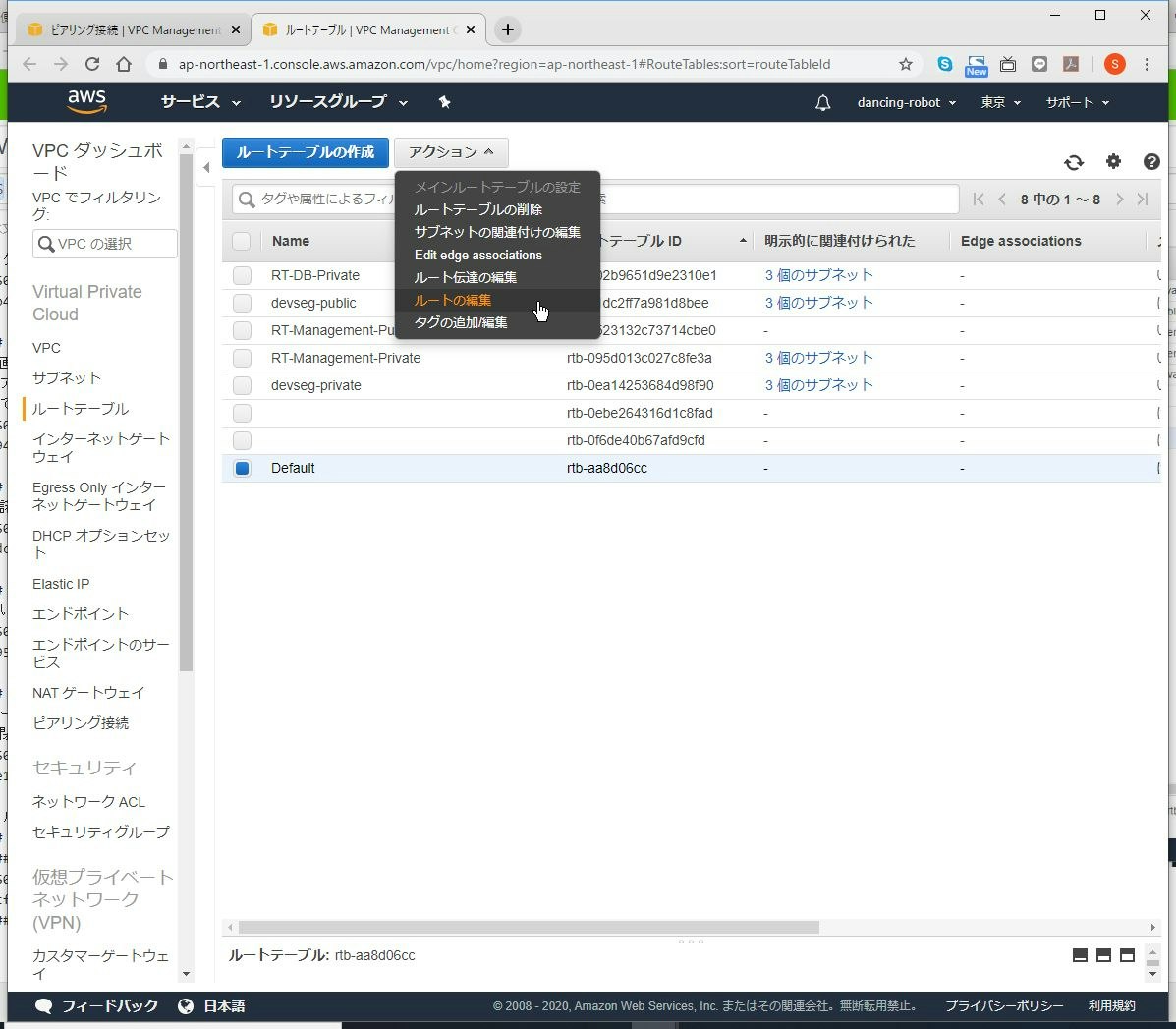Viewport: 1176px width, 1029px height.
Task: Open the Chrome profile avatar S
Action: [1114, 65]
